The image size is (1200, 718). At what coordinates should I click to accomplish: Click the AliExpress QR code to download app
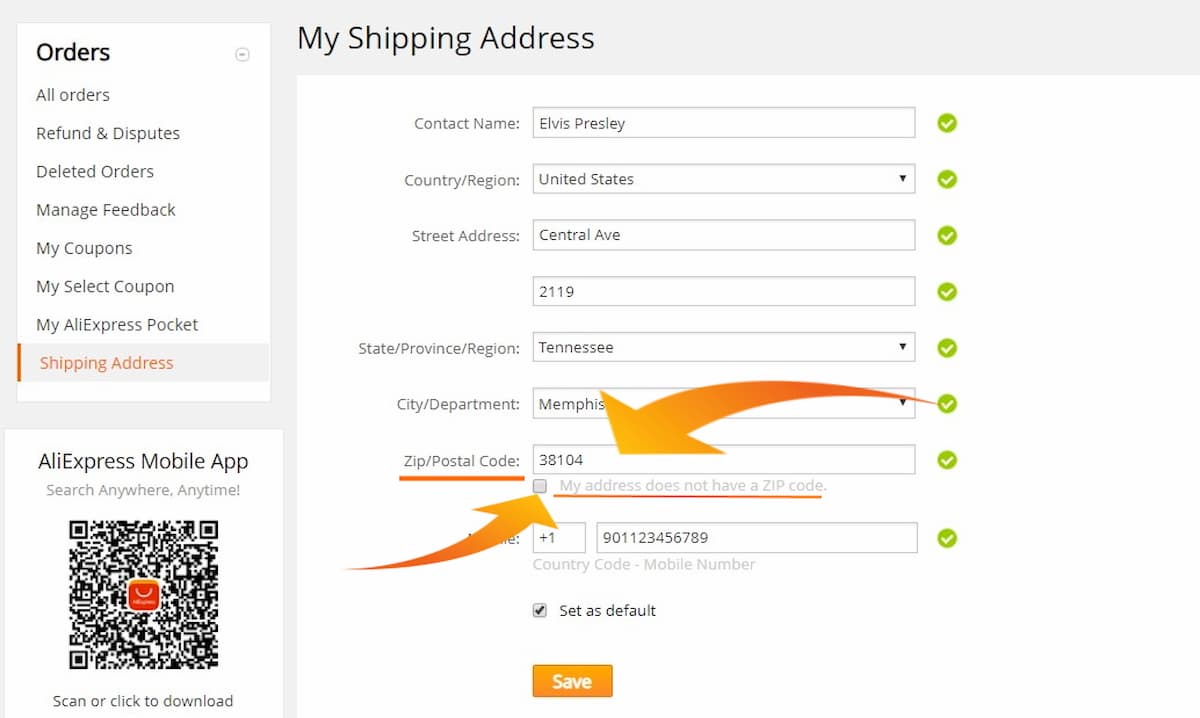click(x=143, y=595)
